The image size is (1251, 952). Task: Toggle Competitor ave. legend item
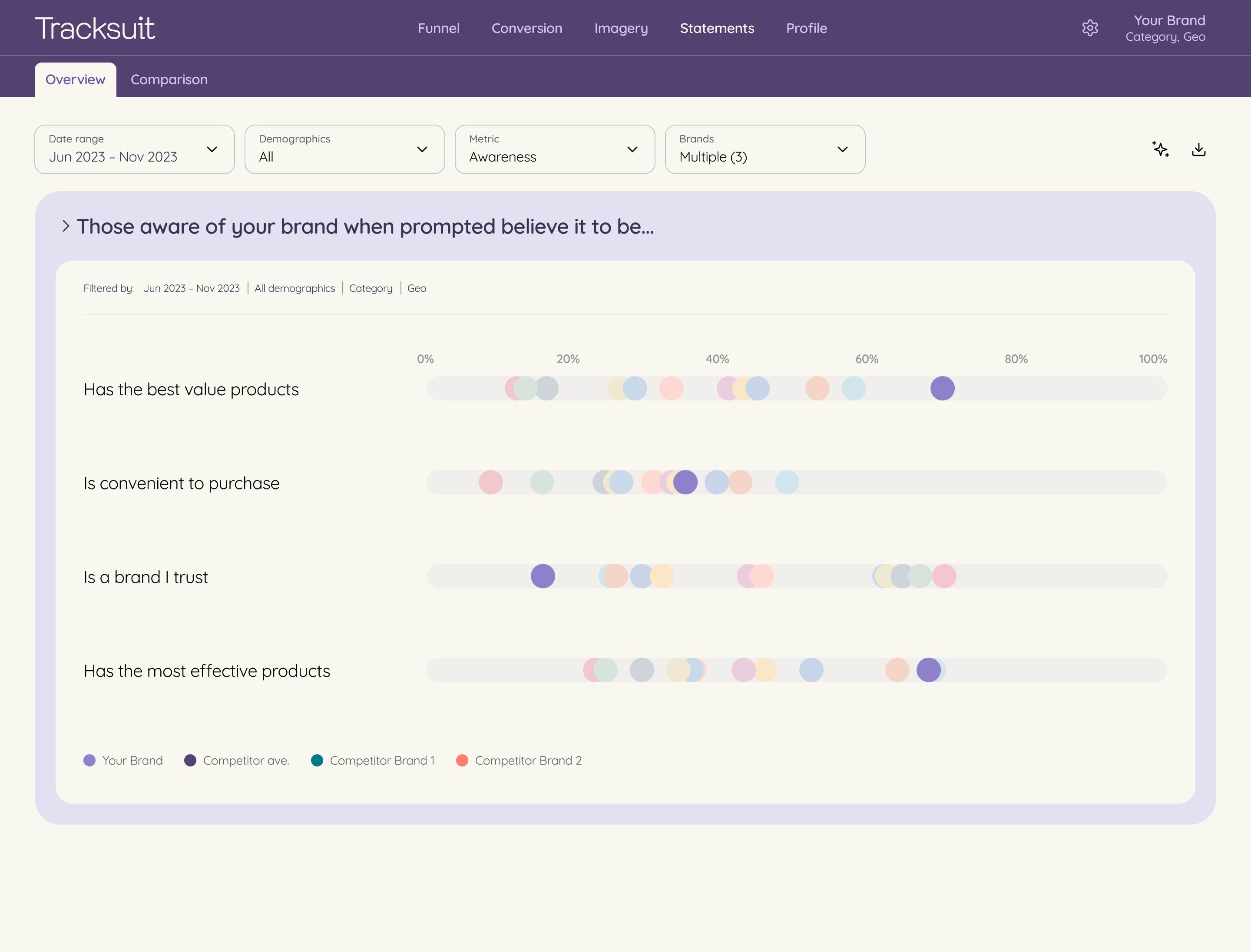[x=236, y=760]
